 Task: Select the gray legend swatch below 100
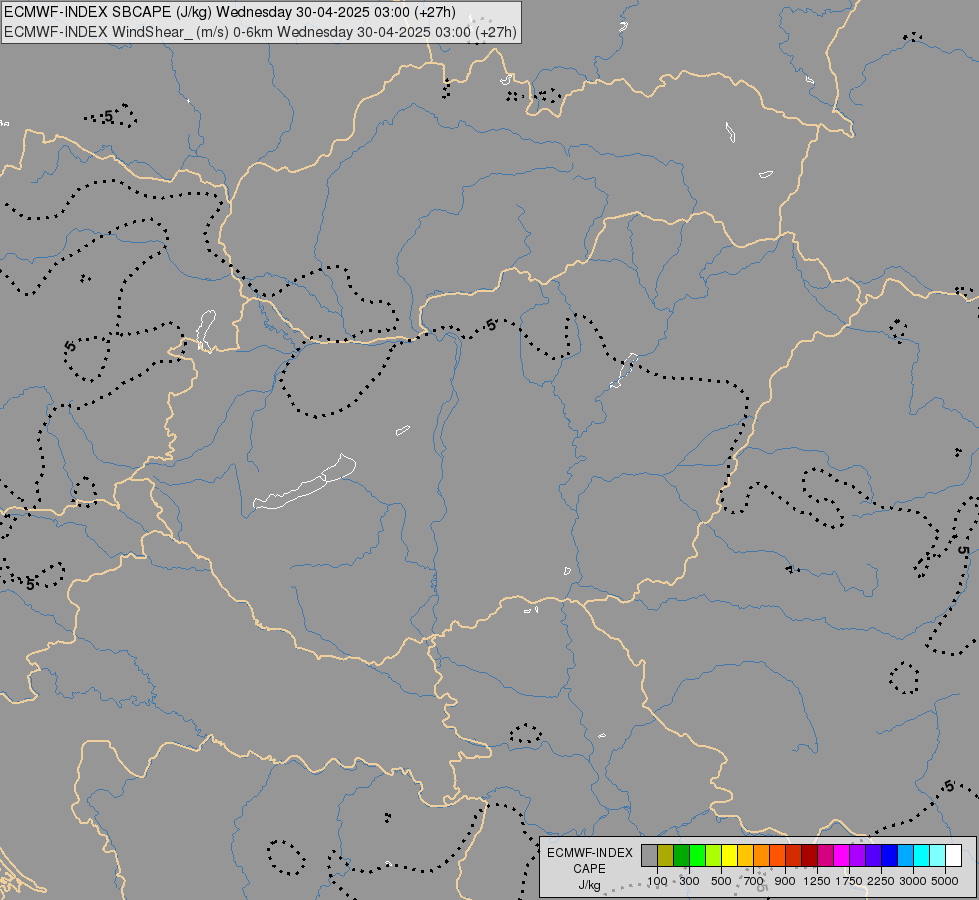(649, 856)
